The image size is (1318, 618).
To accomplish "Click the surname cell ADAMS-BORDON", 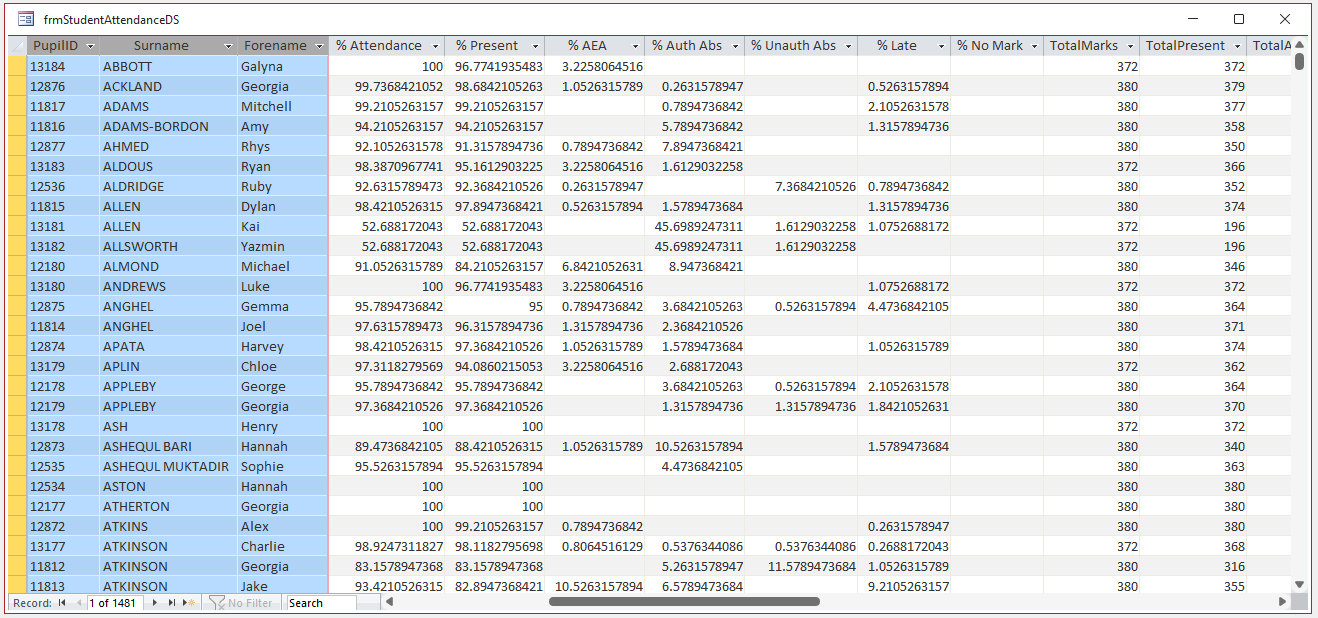I will [168, 126].
